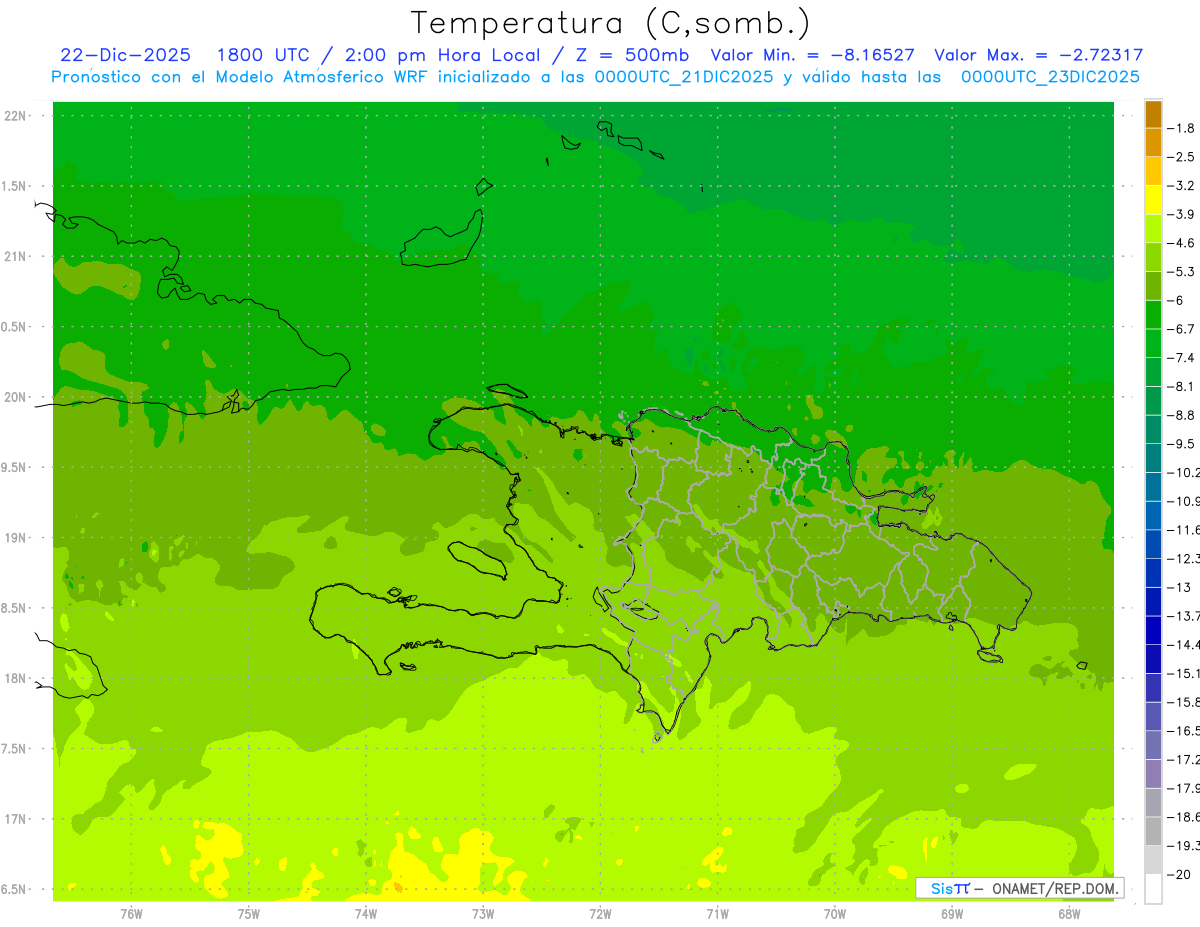The width and height of the screenshot is (1200, 927).
Task: Click the white legend swatch below -20
Action: click(1153, 889)
